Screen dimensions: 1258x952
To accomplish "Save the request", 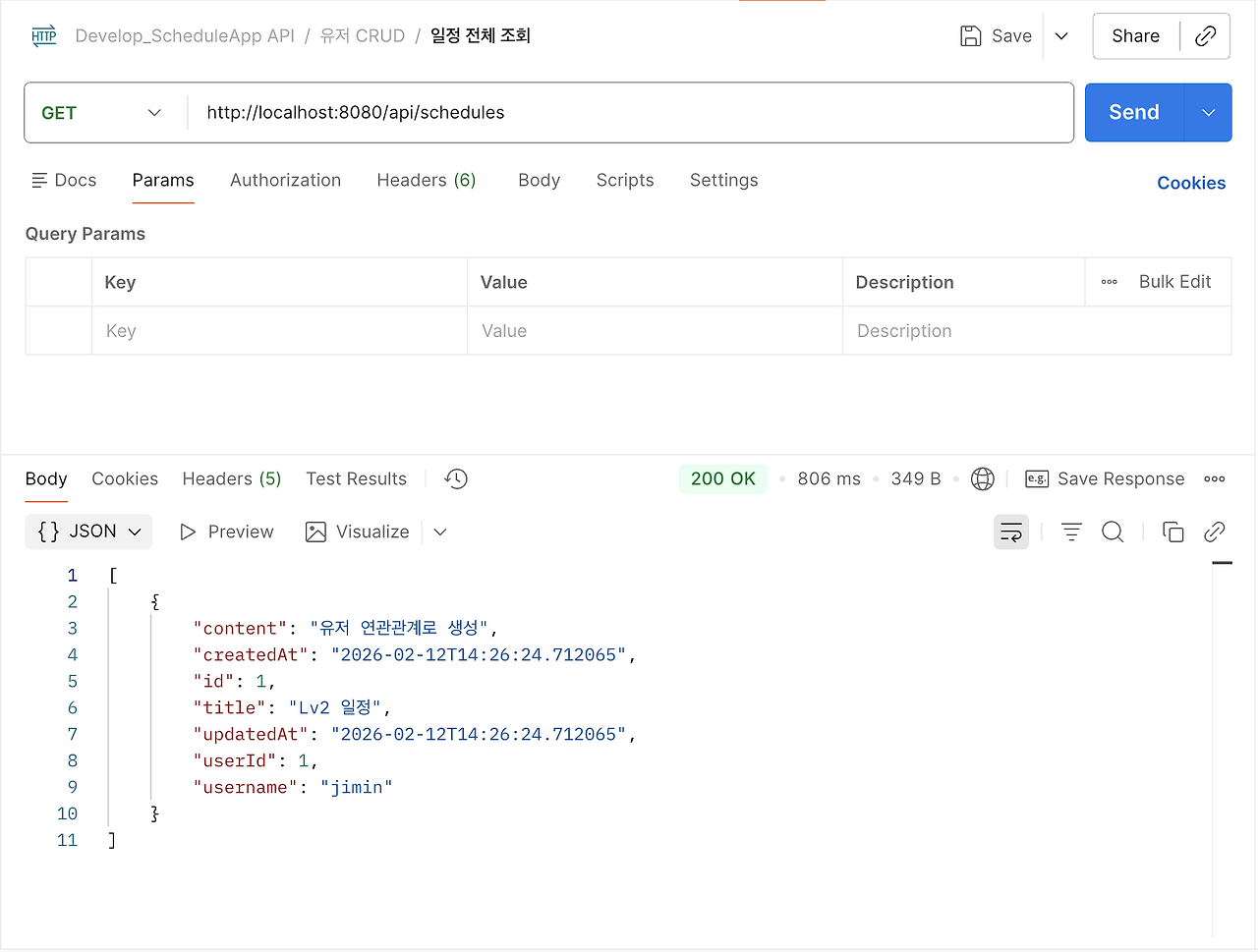I will (x=997, y=36).
